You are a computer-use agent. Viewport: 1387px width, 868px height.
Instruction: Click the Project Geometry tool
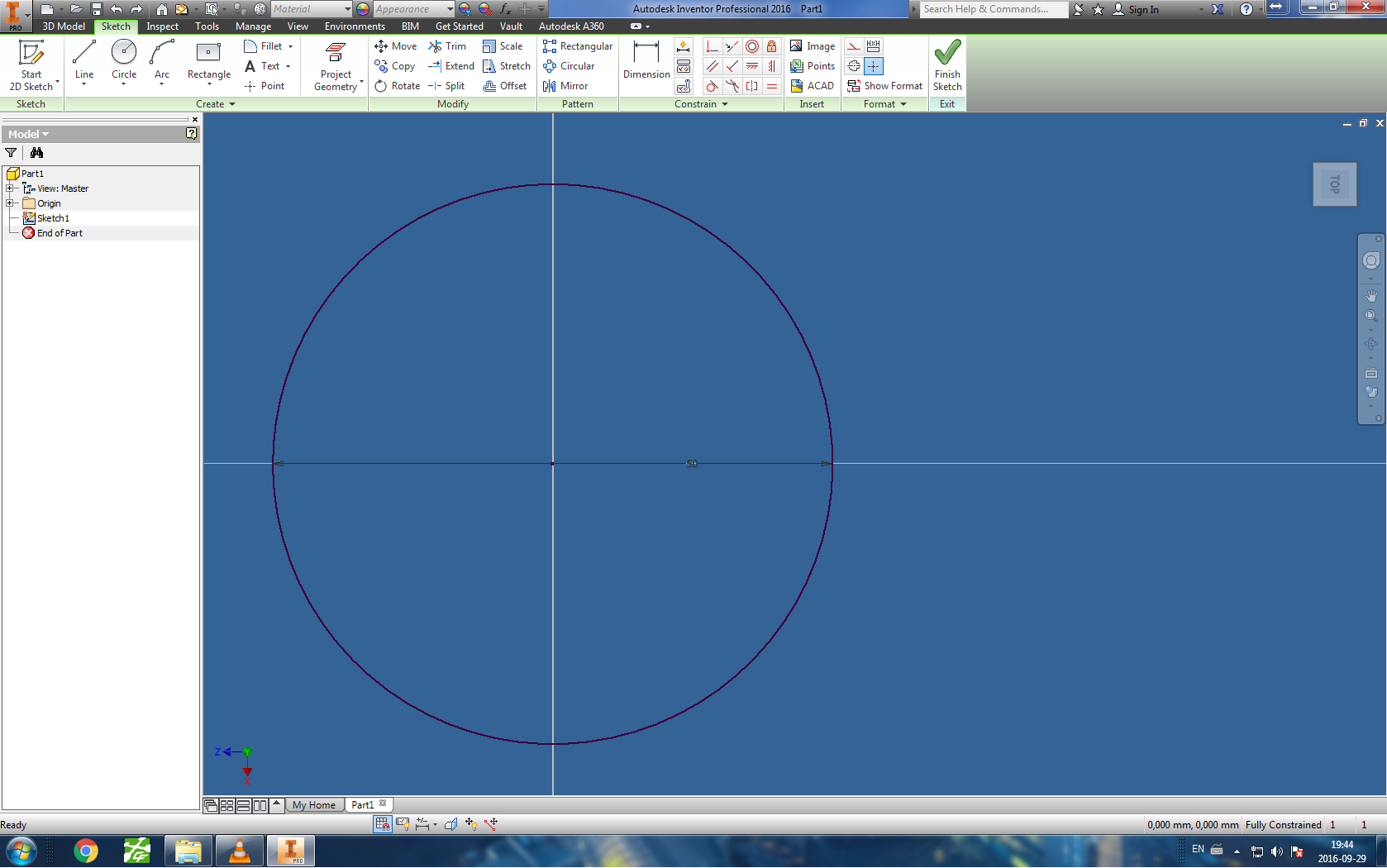click(336, 65)
